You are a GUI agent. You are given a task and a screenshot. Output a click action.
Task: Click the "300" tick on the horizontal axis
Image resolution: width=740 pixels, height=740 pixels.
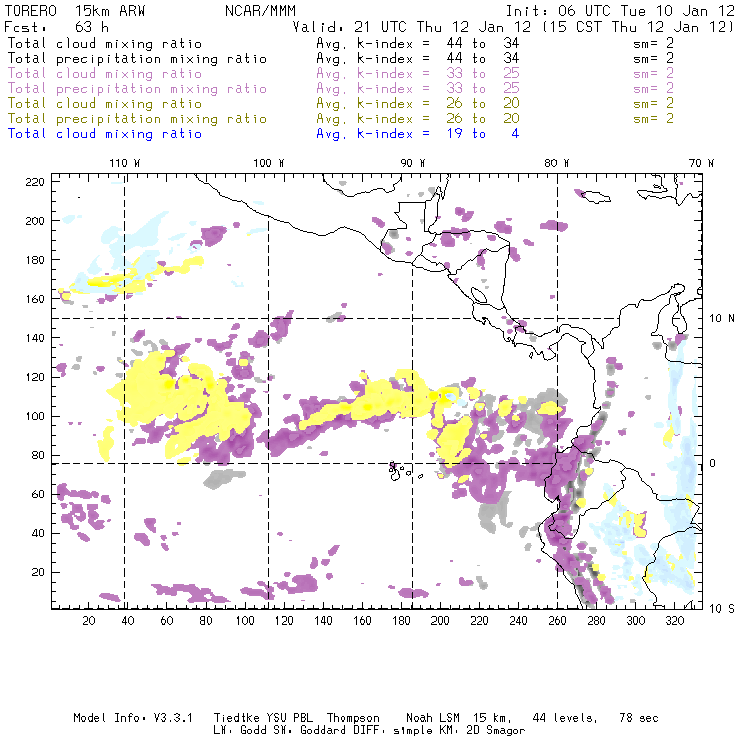(636, 621)
